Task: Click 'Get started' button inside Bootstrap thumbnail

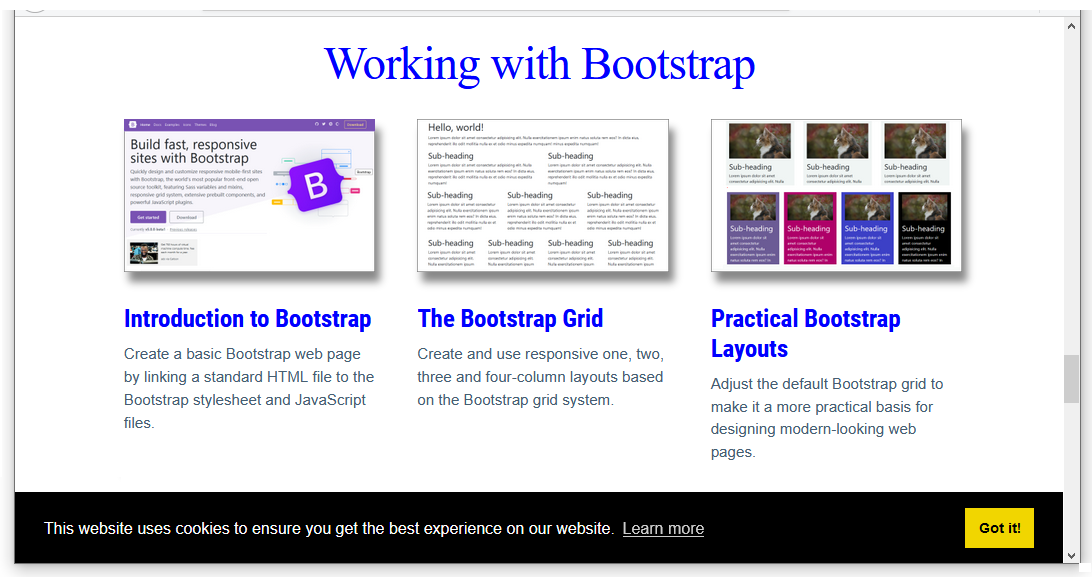Action: 147,217
